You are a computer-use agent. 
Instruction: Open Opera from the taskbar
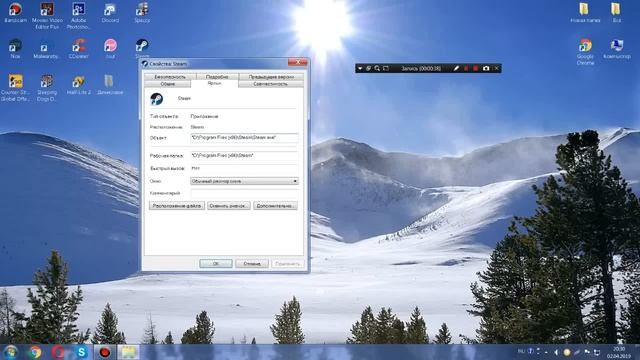(x=58, y=352)
